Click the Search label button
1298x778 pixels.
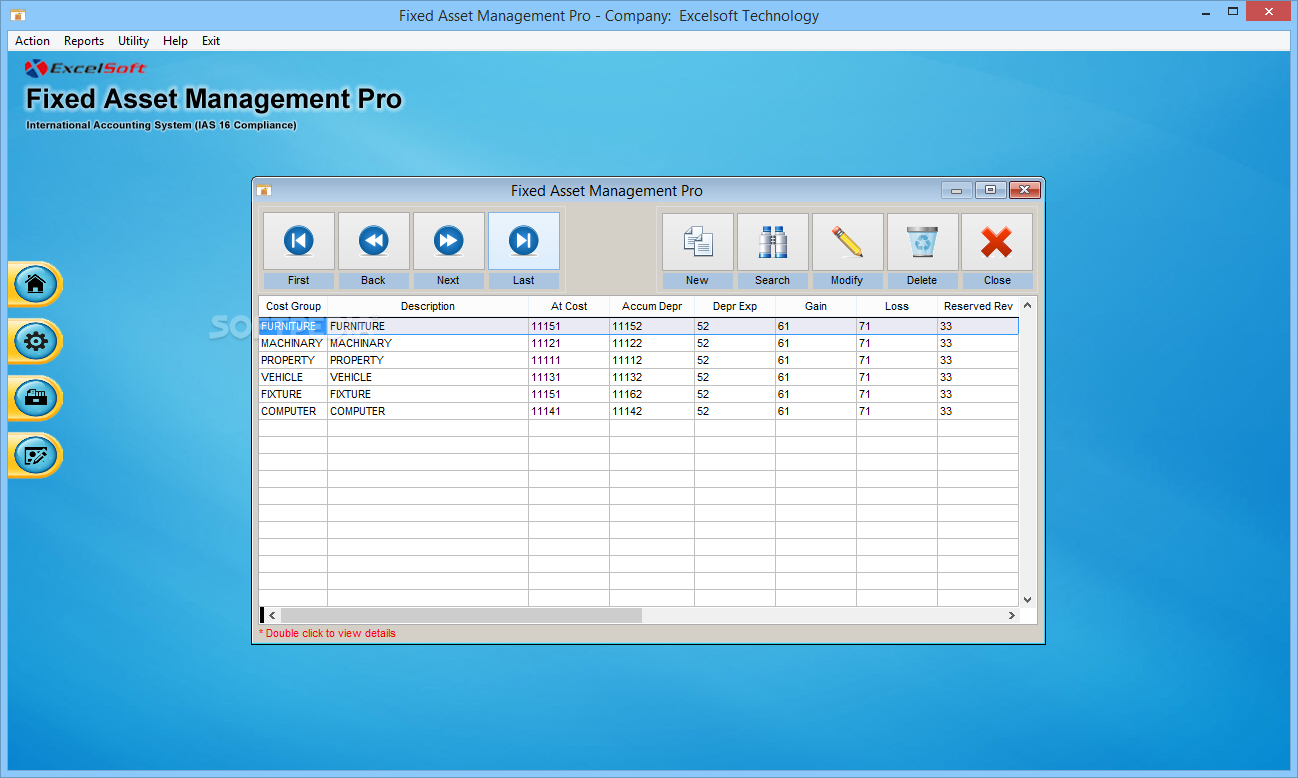773,280
